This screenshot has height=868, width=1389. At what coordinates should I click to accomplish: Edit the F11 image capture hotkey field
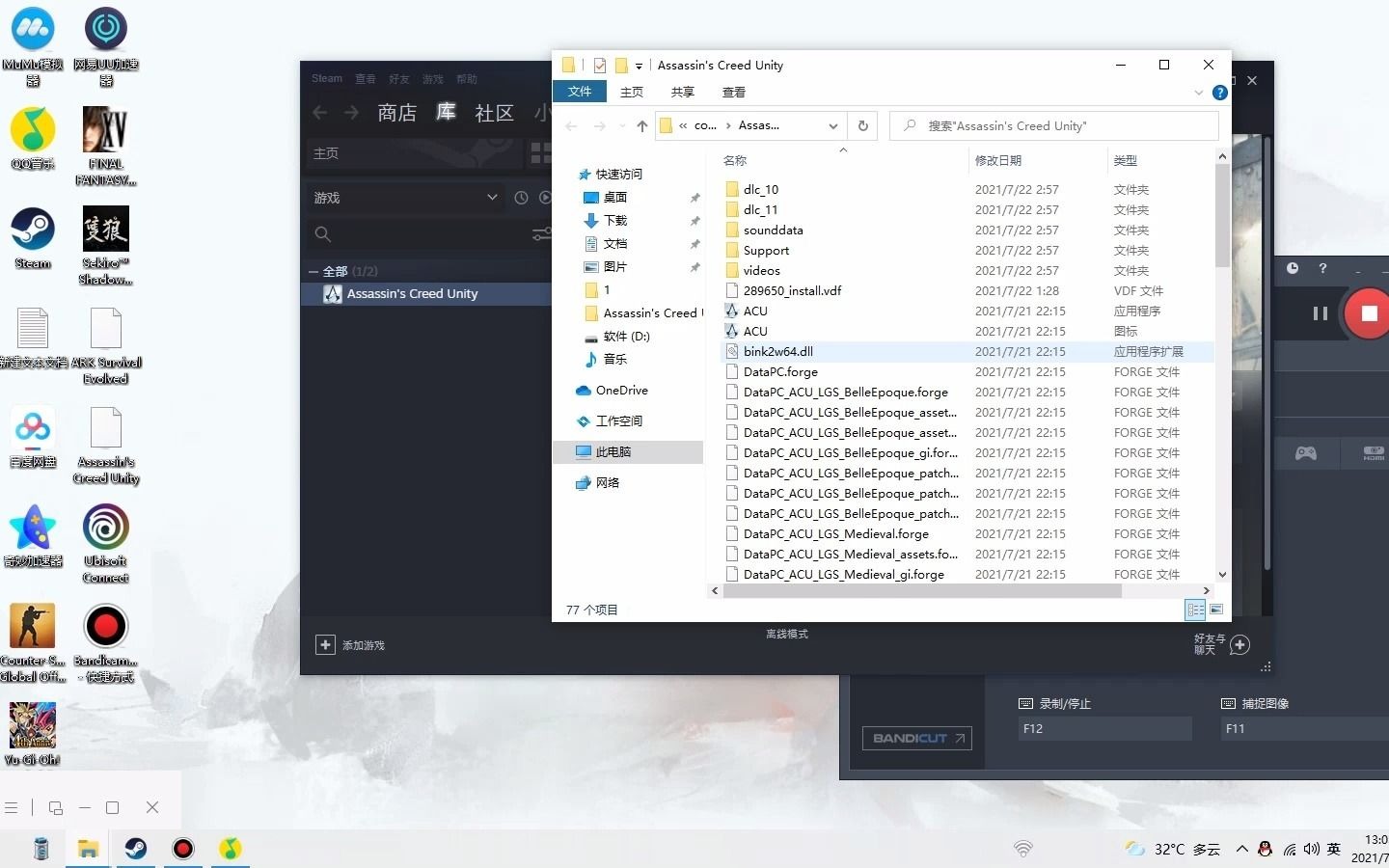[1305, 729]
